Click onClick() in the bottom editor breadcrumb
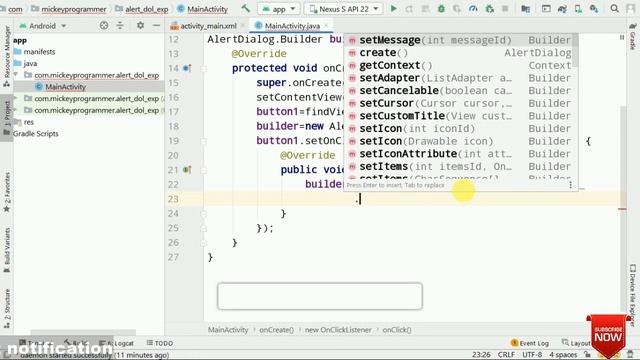The image size is (640, 360). click(397, 329)
